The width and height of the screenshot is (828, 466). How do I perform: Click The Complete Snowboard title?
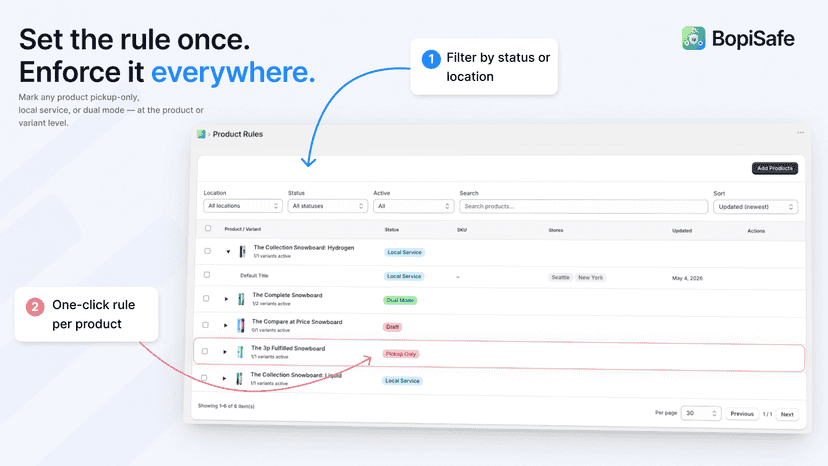click(287, 295)
